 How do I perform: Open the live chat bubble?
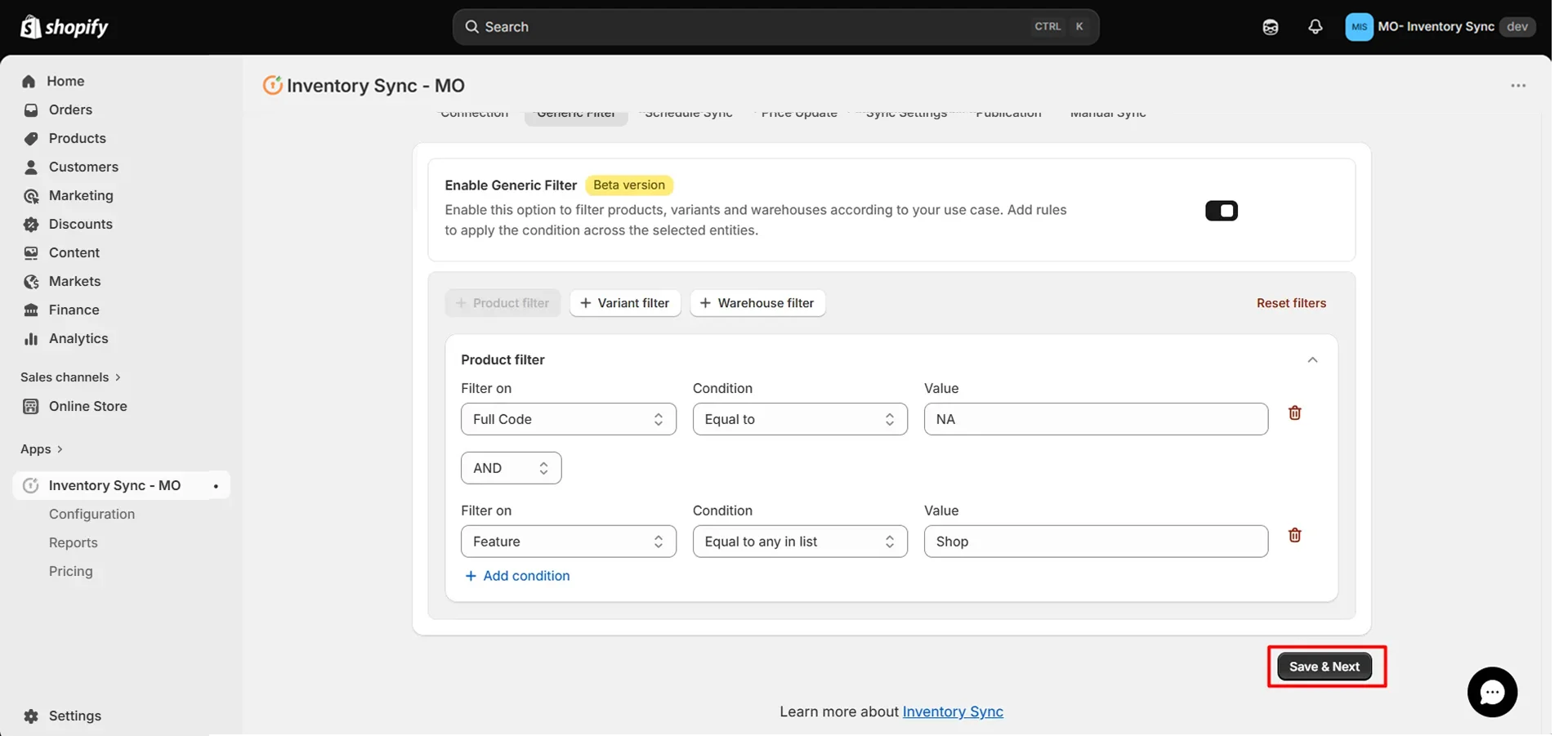click(1492, 693)
